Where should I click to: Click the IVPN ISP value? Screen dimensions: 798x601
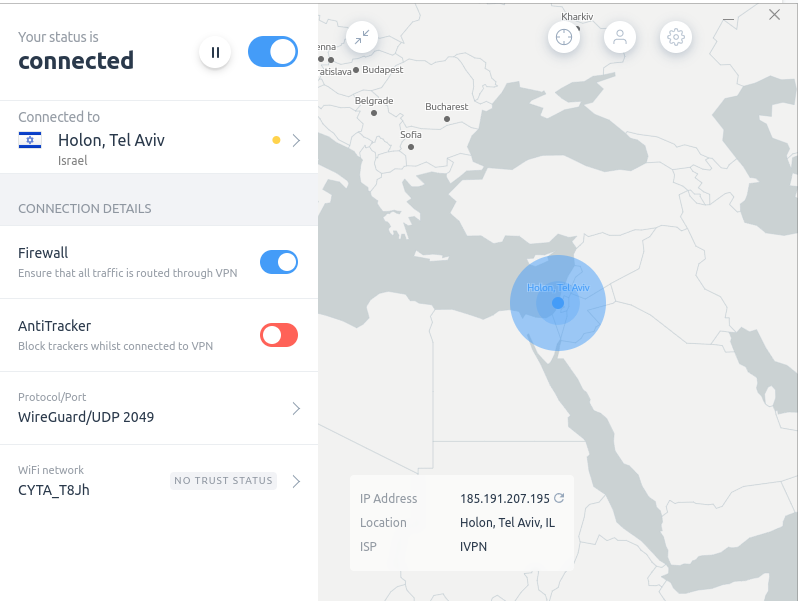coord(473,547)
